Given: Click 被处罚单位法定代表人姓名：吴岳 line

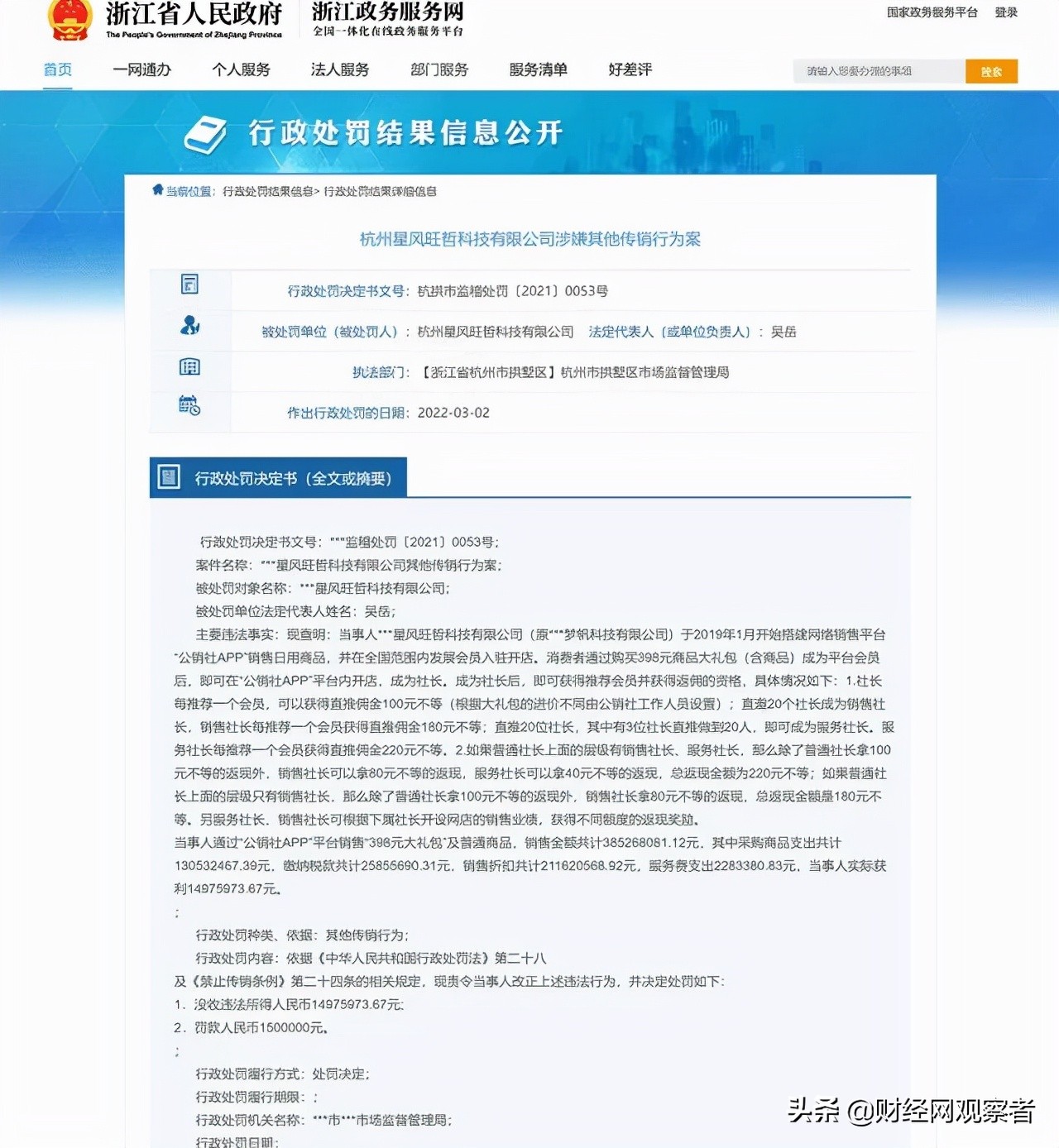Looking at the screenshot, I should click(295, 611).
